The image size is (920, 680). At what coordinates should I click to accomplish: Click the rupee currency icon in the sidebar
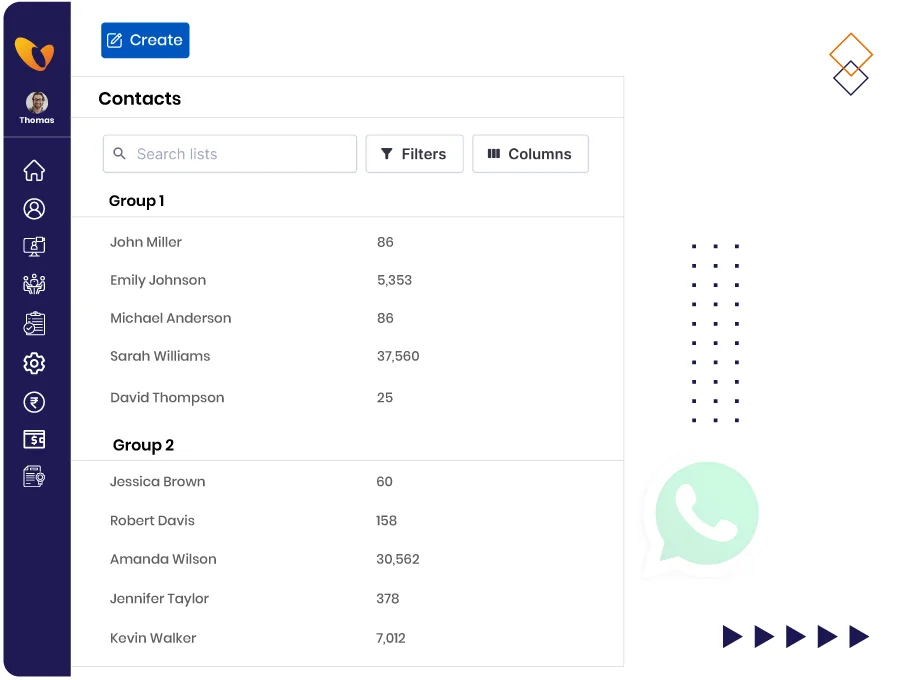[x=34, y=402]
